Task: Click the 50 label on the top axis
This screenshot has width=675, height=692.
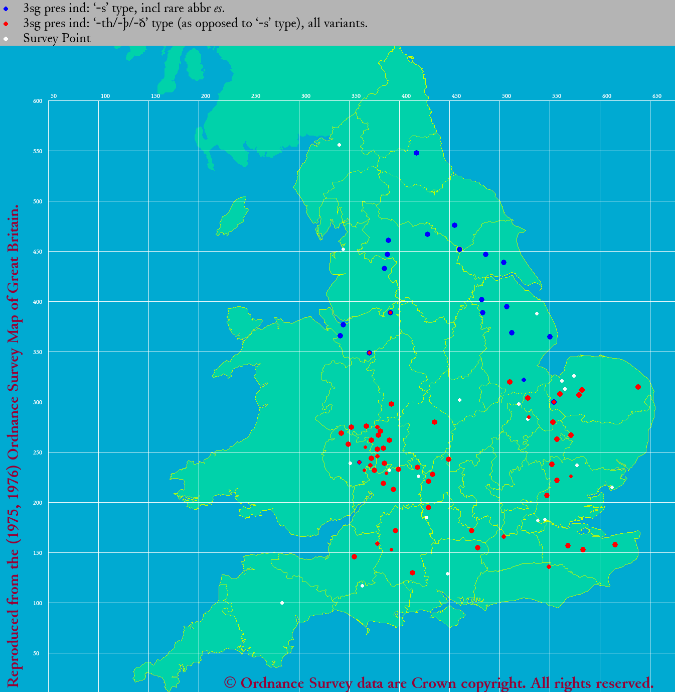Action: [54, 96]
